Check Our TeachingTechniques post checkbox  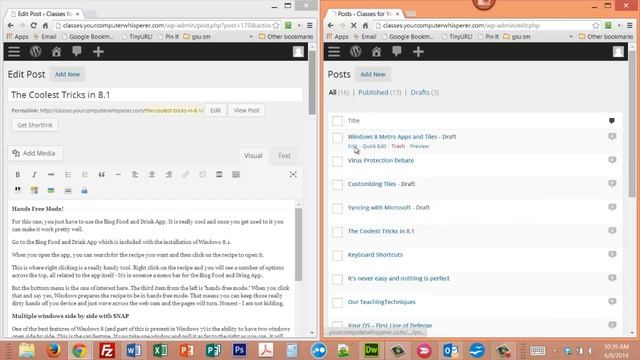[x=337, y=303]
